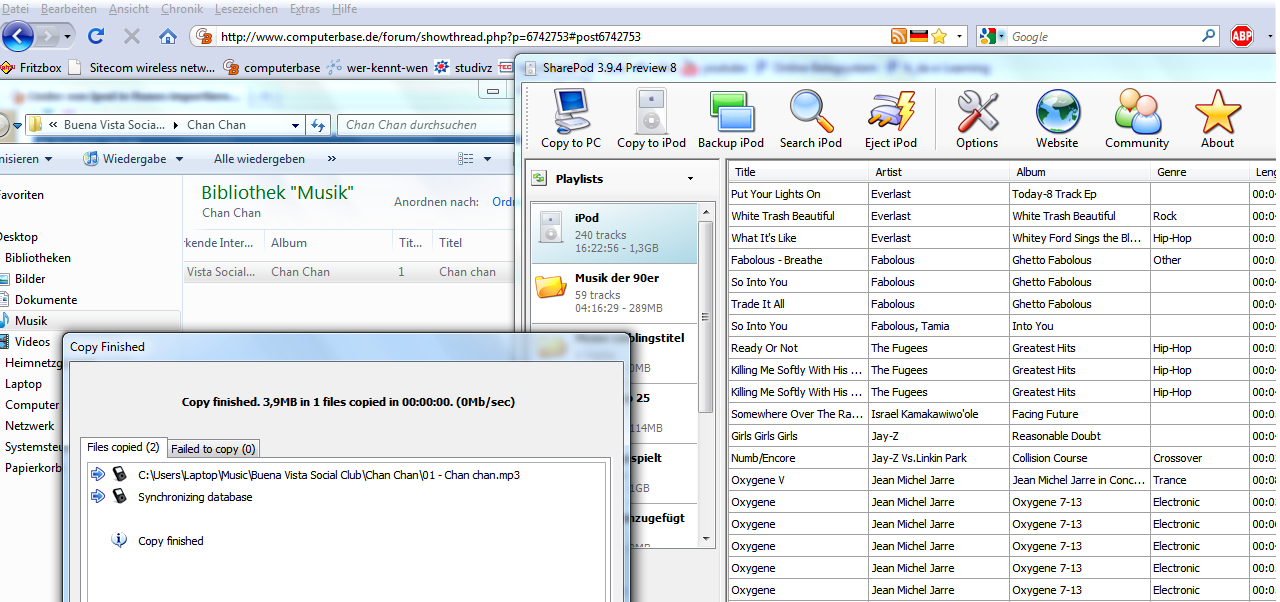The width and height of the screenshot is (1280, 602).
Task: Open the Fritzbox bookmark
Action: click(x=30, y=68)
